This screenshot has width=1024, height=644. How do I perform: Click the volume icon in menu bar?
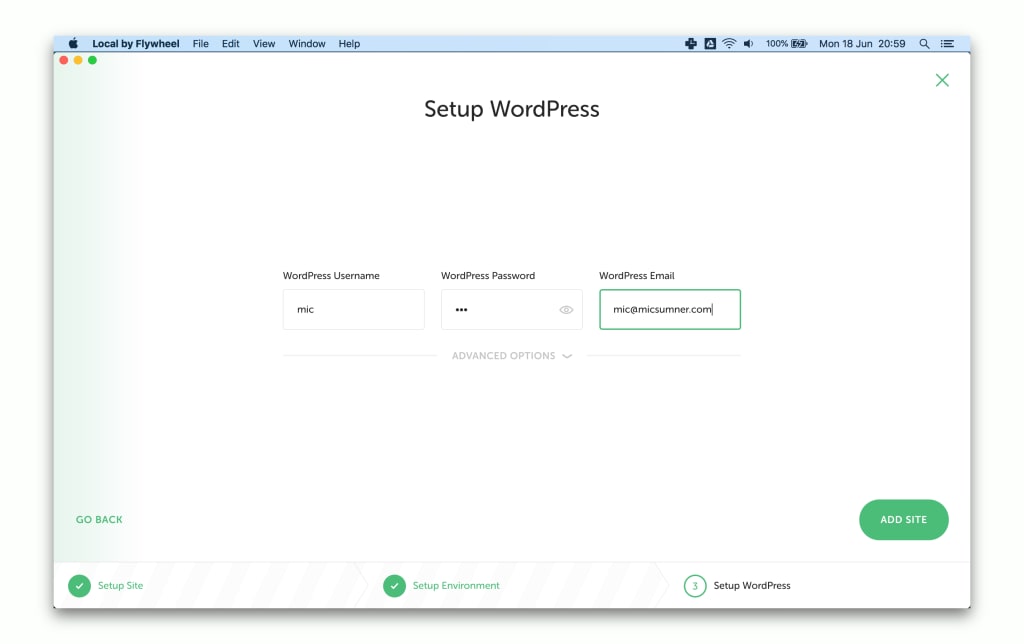748,44
